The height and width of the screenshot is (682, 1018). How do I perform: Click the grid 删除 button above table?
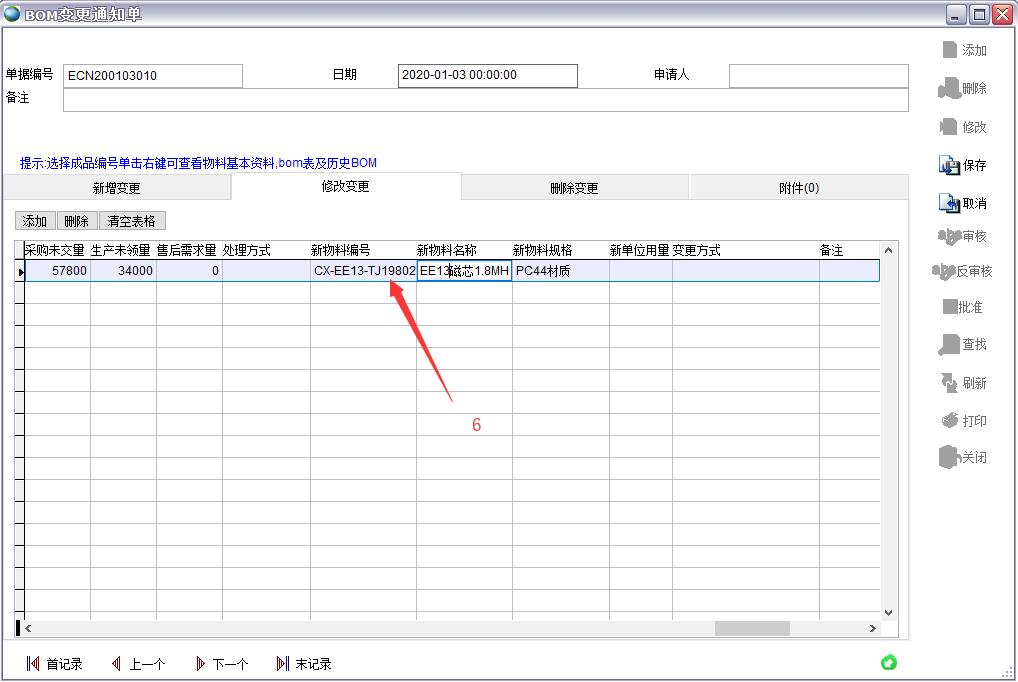coord(76,221)
